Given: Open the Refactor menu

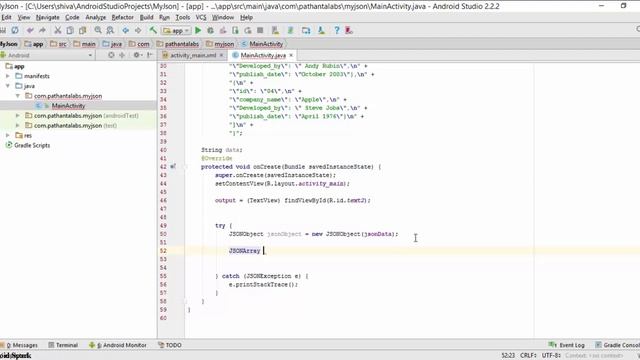Looking at the screenshot, I should coord(122,17).
